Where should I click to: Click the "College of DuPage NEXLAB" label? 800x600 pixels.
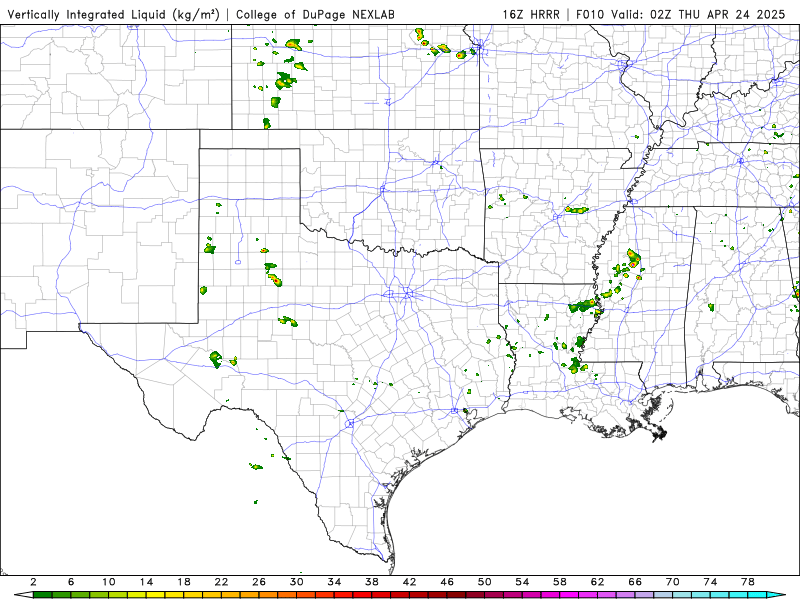pyautogui.click(x=315, y=14)
